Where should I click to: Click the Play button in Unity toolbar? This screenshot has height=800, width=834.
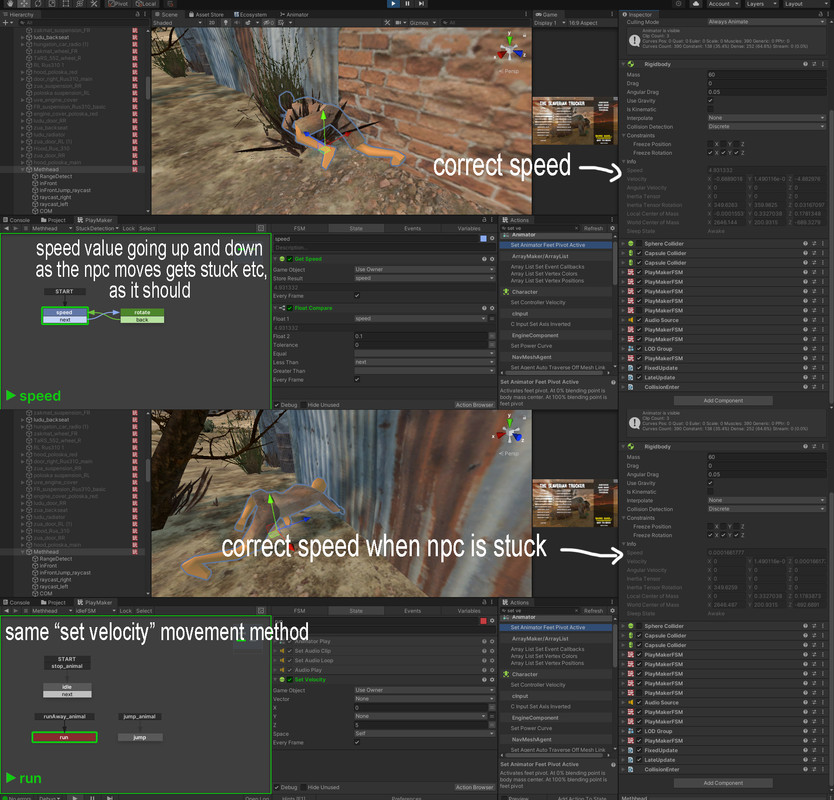coord(393,3)
